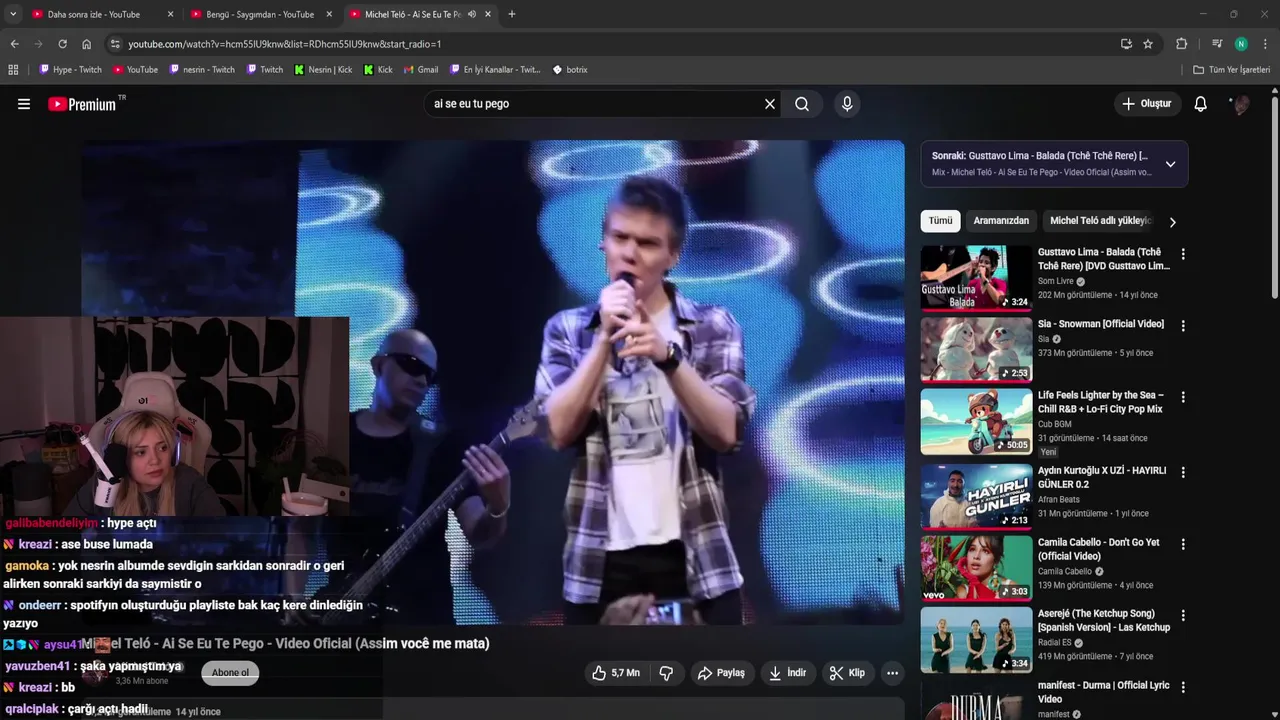
Task: Select Michel Teló adlı yükleyici chip
Action: coord(1100,221)
